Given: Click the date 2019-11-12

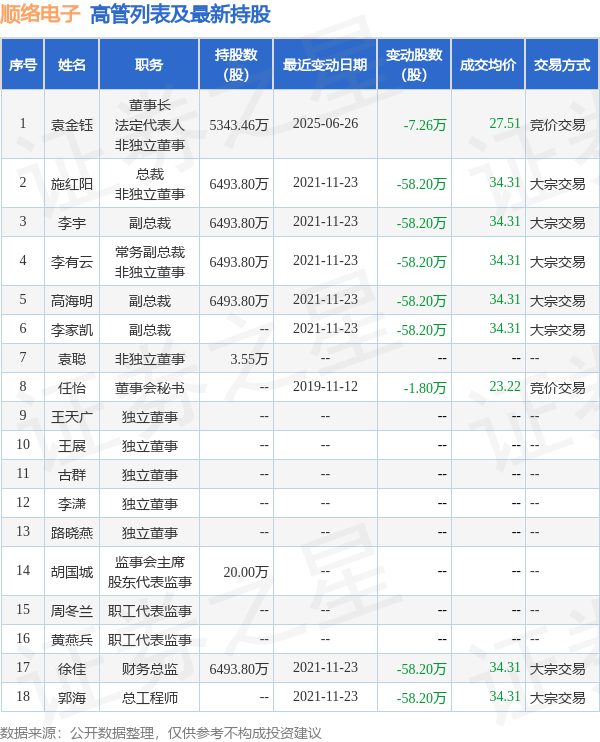Looking at the screenshot, I should click(326, 387).
